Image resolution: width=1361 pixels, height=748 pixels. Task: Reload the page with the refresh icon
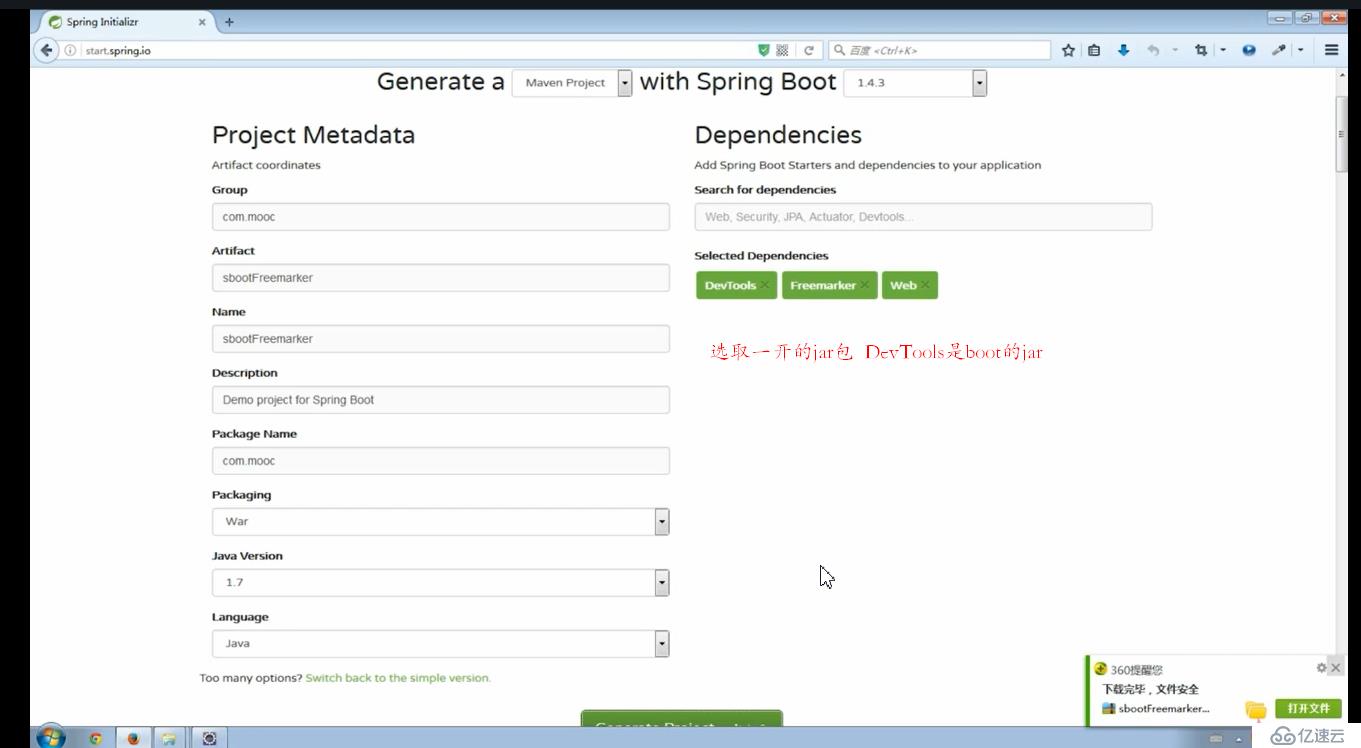[808, 50]
